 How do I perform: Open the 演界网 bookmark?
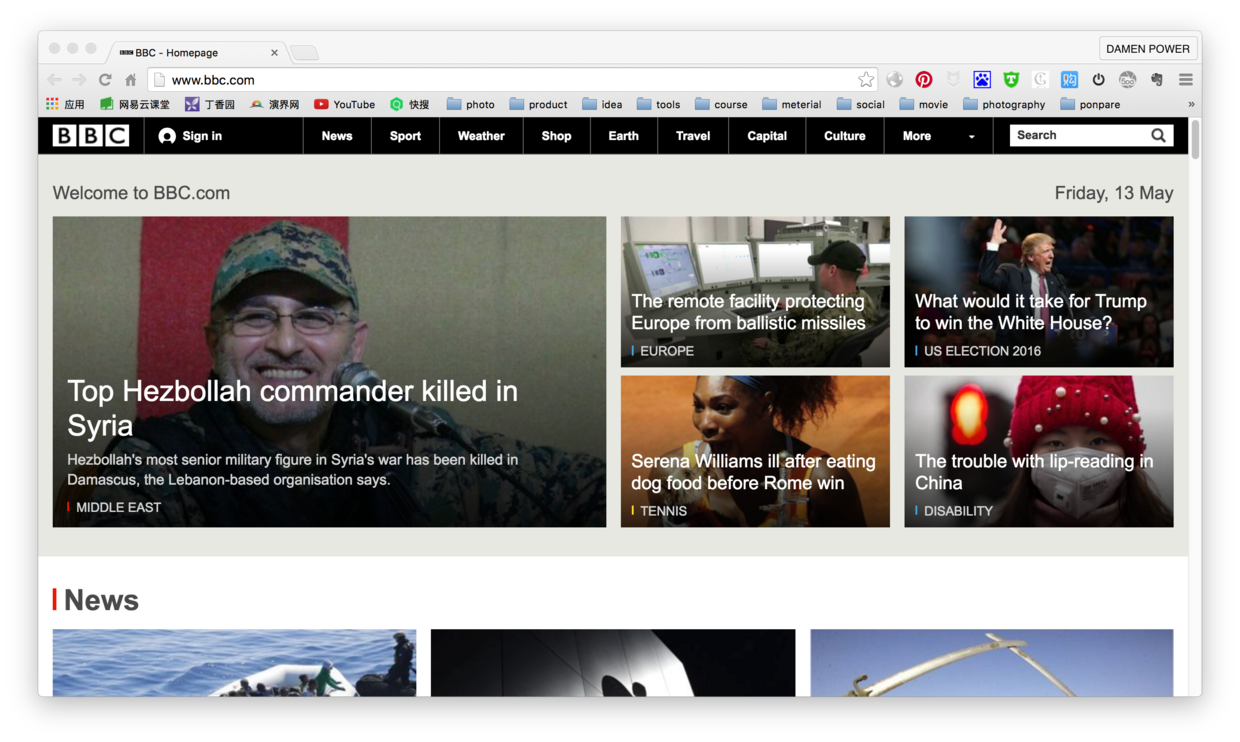click(274, 104)
